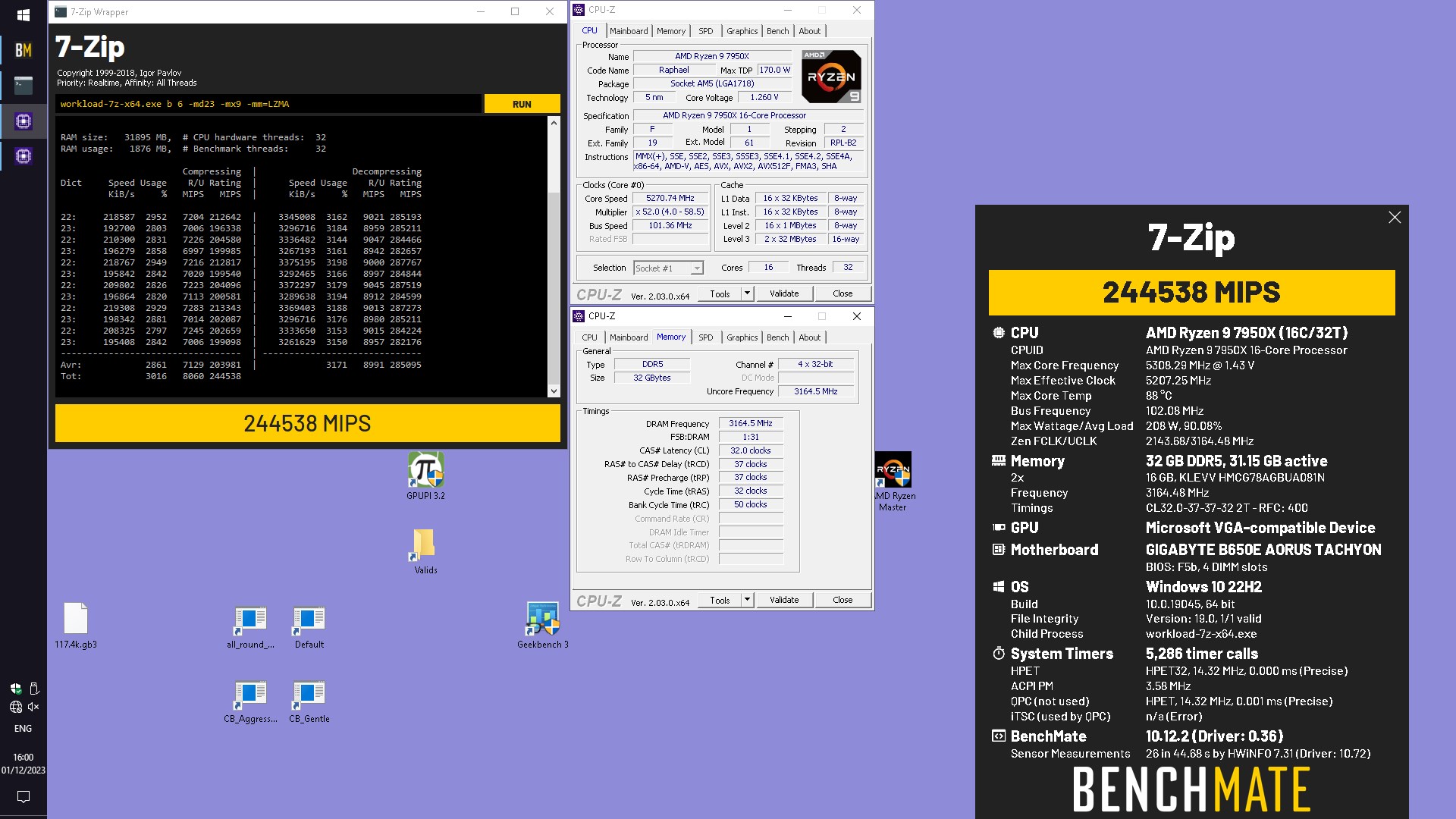This screenshot has height=819, width=1456.
Task: Click Tools button in top CPU-Z
Action: (720, 293)
